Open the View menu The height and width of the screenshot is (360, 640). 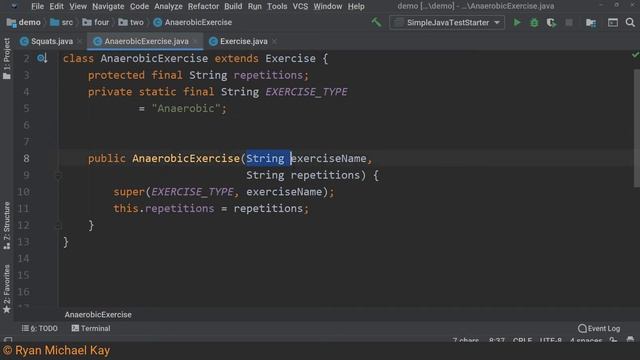[78, 6]
